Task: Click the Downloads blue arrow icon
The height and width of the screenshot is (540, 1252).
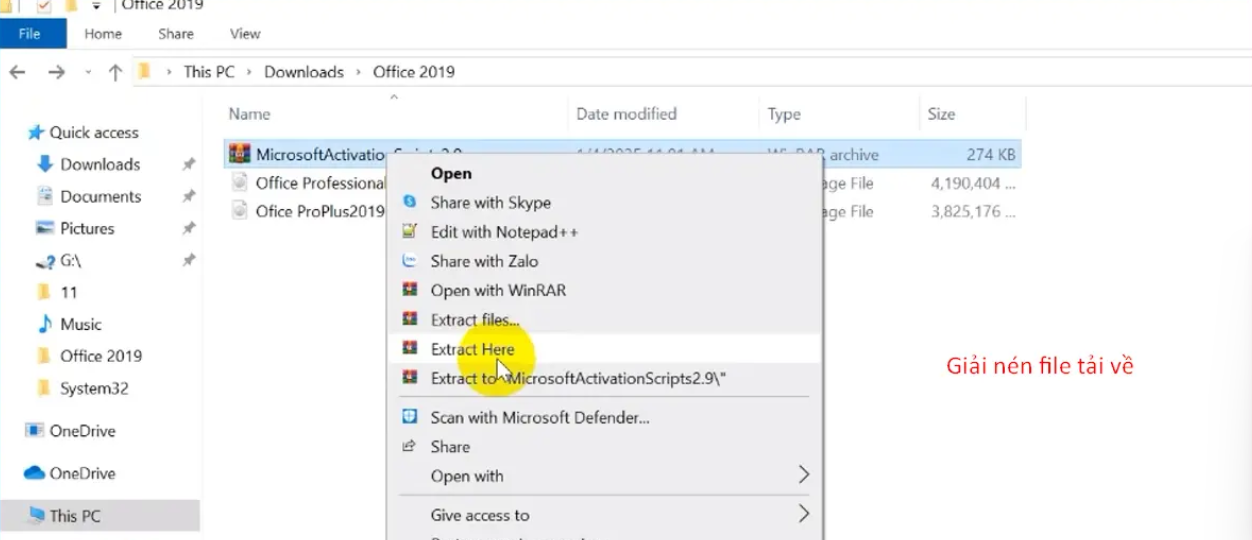Action: (45, 164)
